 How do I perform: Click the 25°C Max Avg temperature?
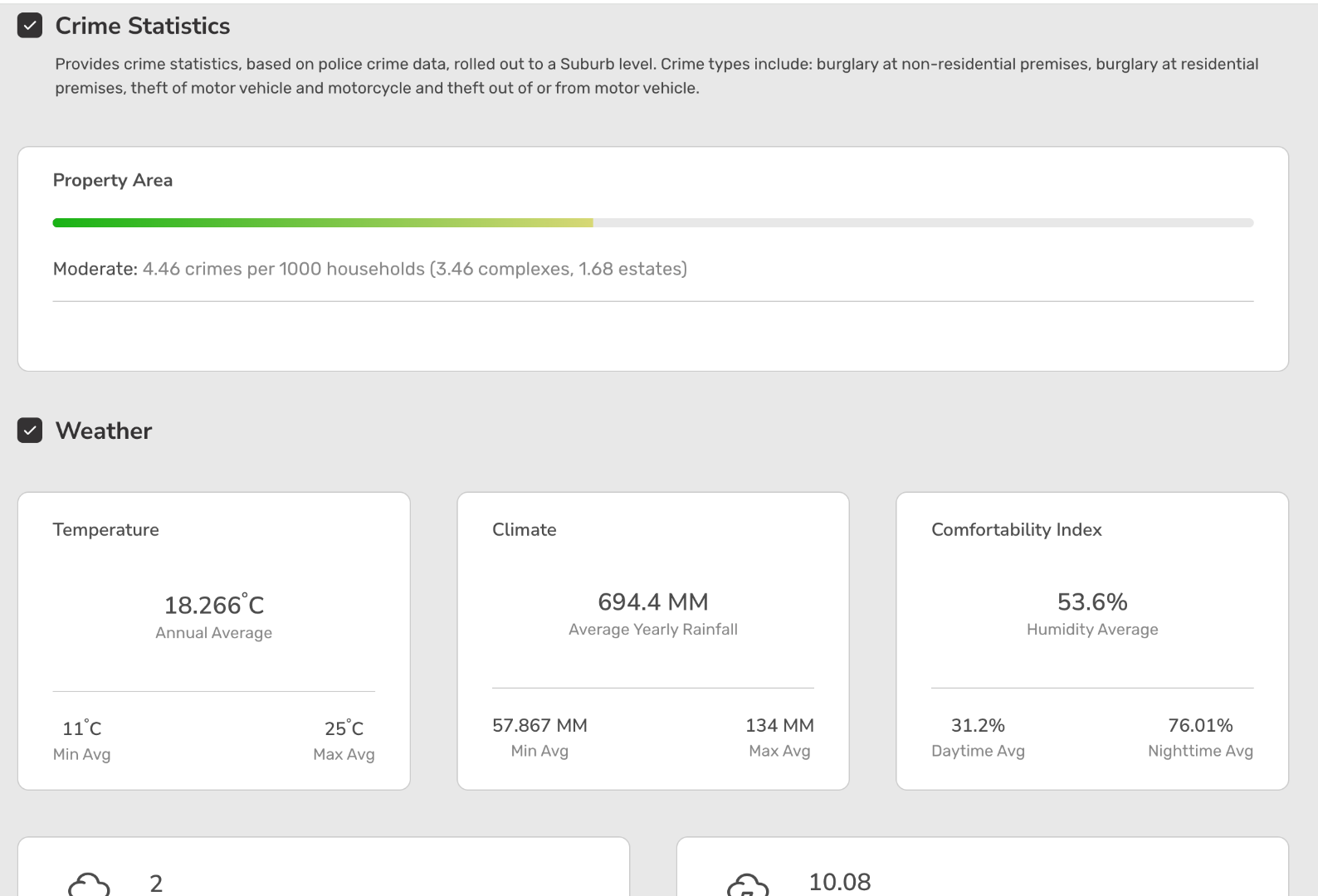(x=344, y=728)
